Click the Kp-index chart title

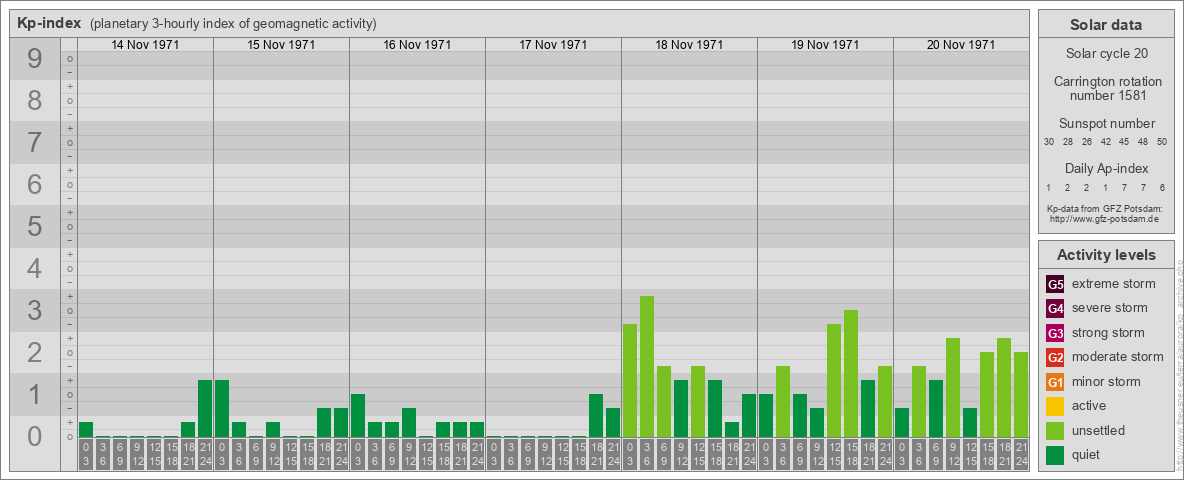49,23
